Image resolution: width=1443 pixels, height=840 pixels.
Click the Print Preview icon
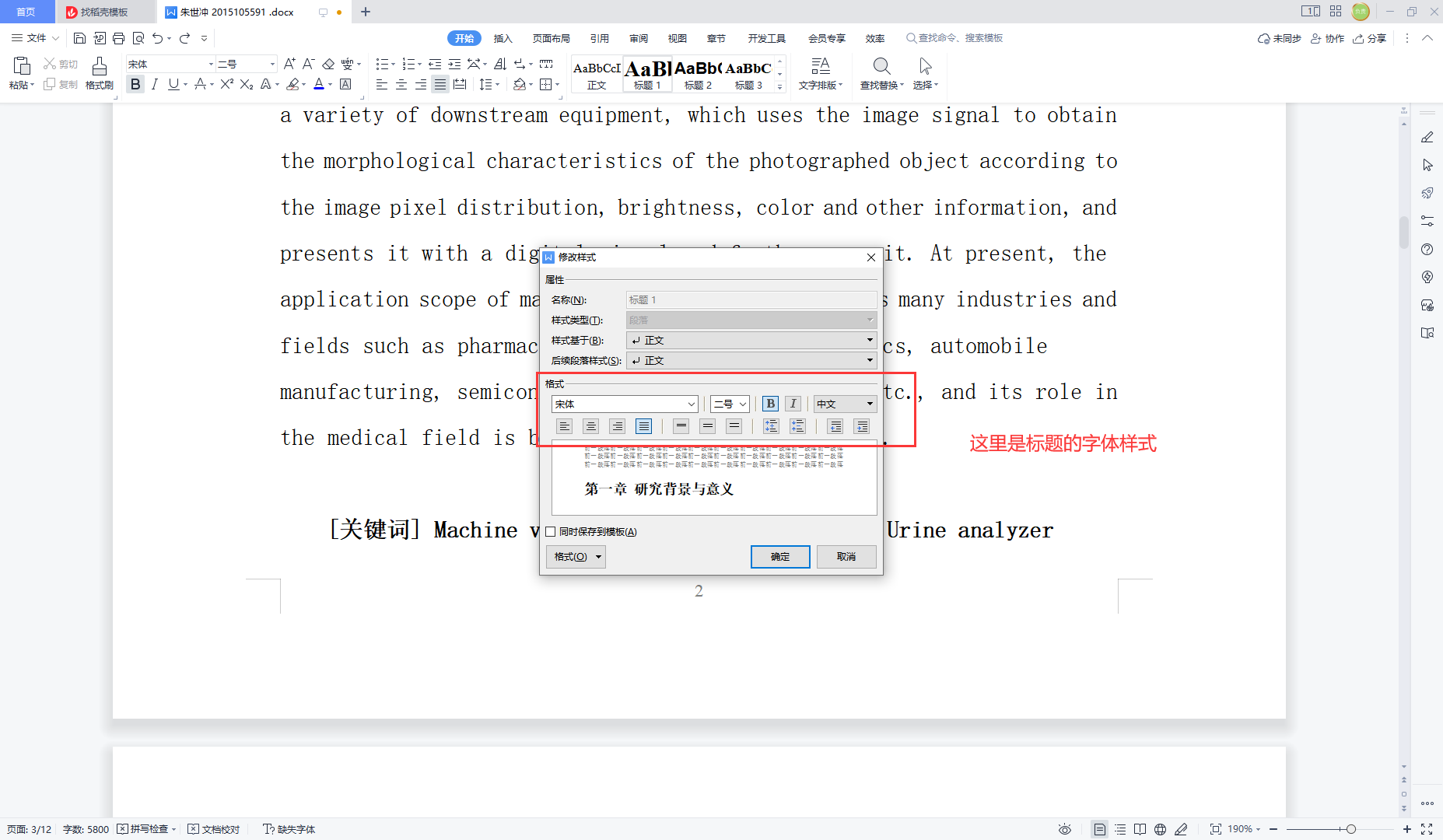coord(138,38)
